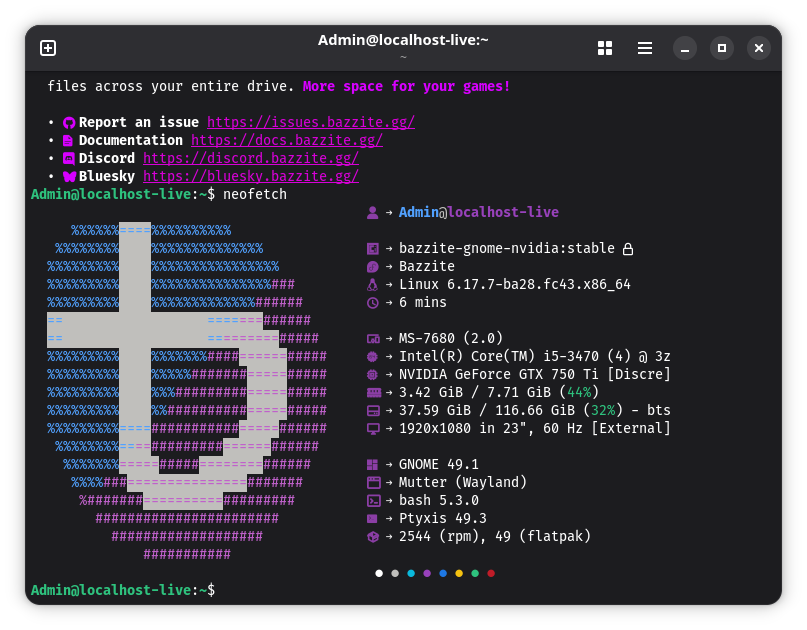The height and width of the screenshot is (630, 807).
Task: Open the discord.bazzite.gg link
Action: [251, 159]
